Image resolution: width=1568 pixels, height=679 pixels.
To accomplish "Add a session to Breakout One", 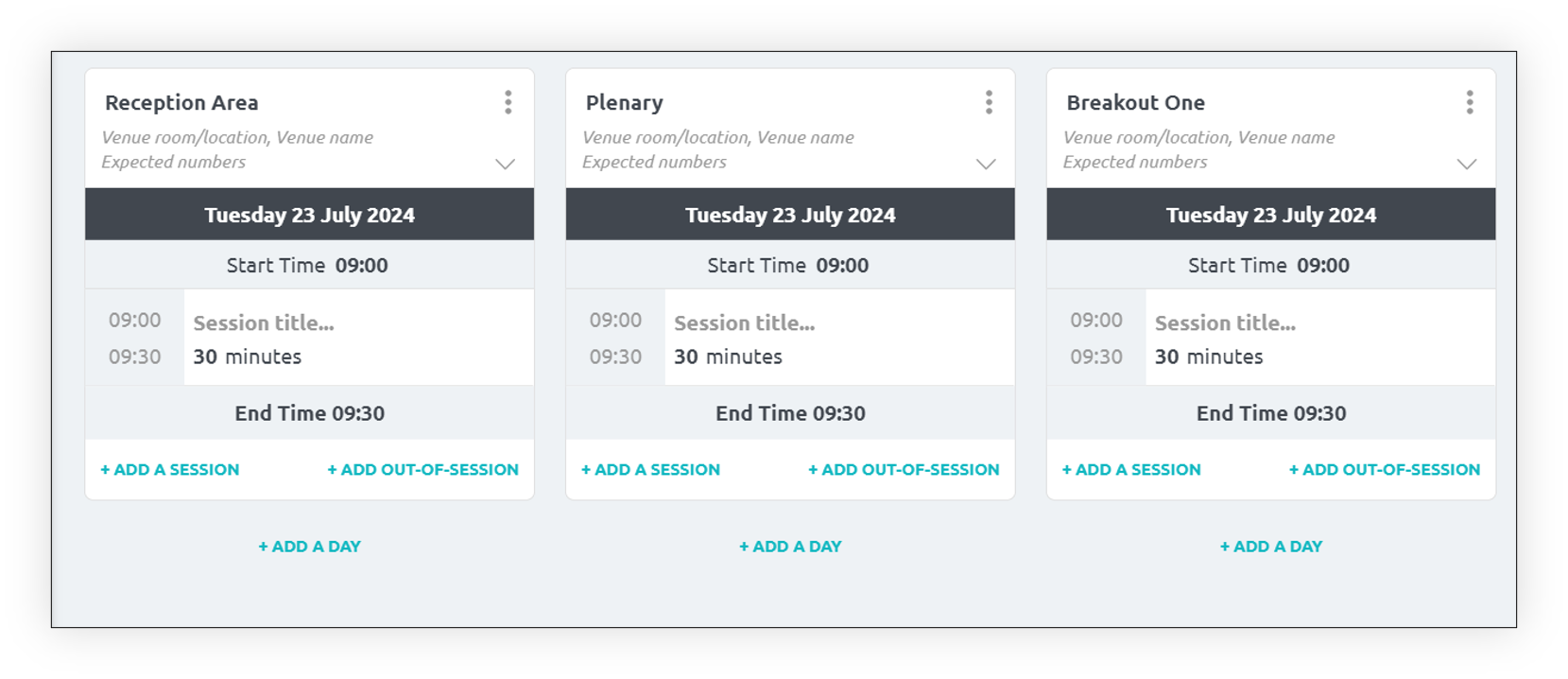I will (1131, 469).
